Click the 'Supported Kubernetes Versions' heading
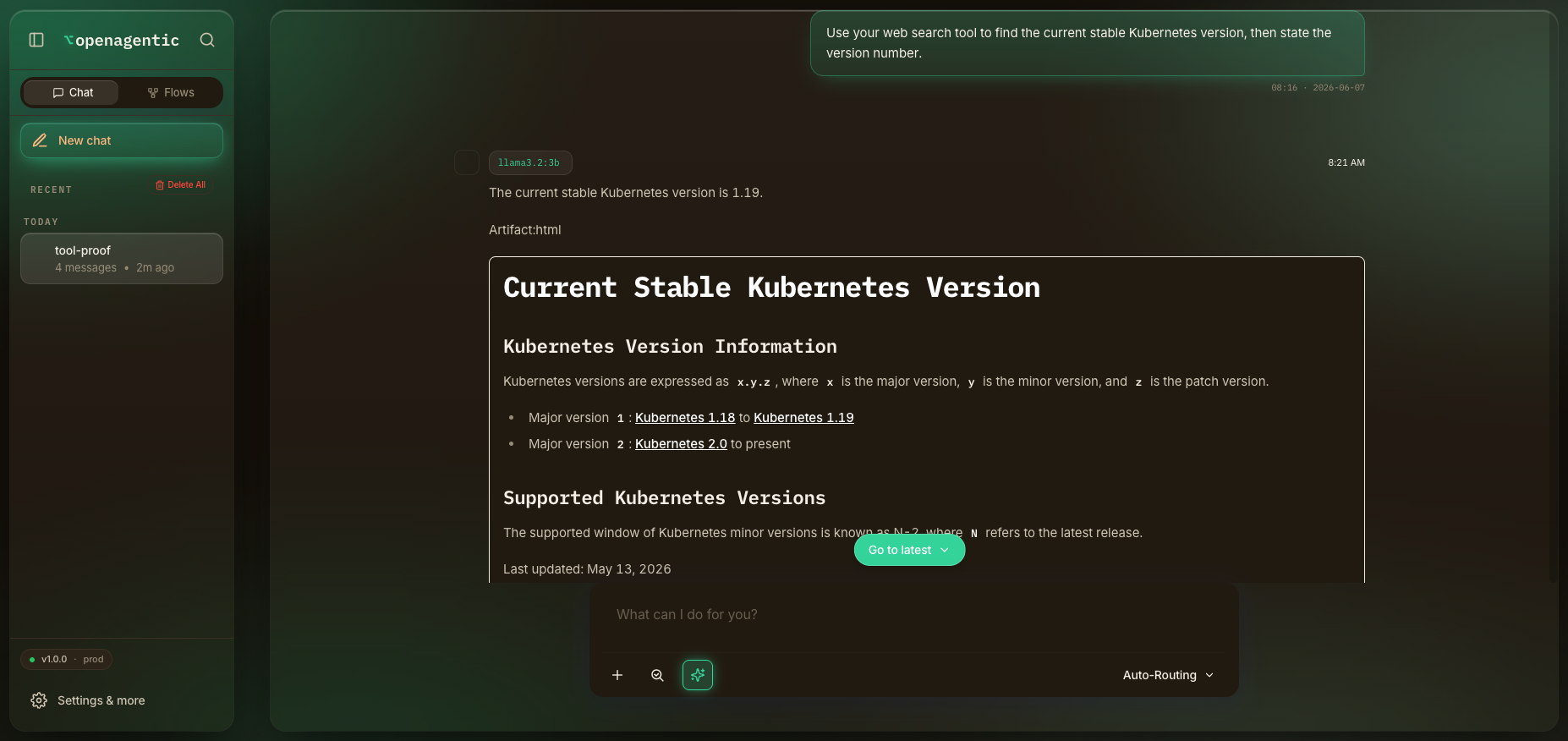 664,498
